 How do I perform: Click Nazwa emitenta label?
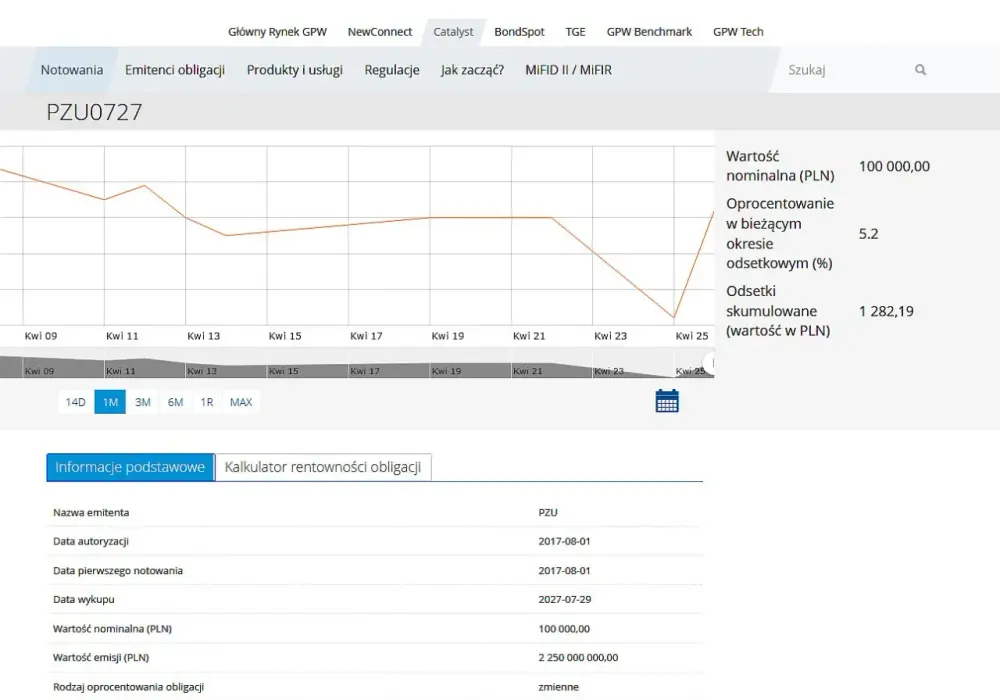[91, 513]
